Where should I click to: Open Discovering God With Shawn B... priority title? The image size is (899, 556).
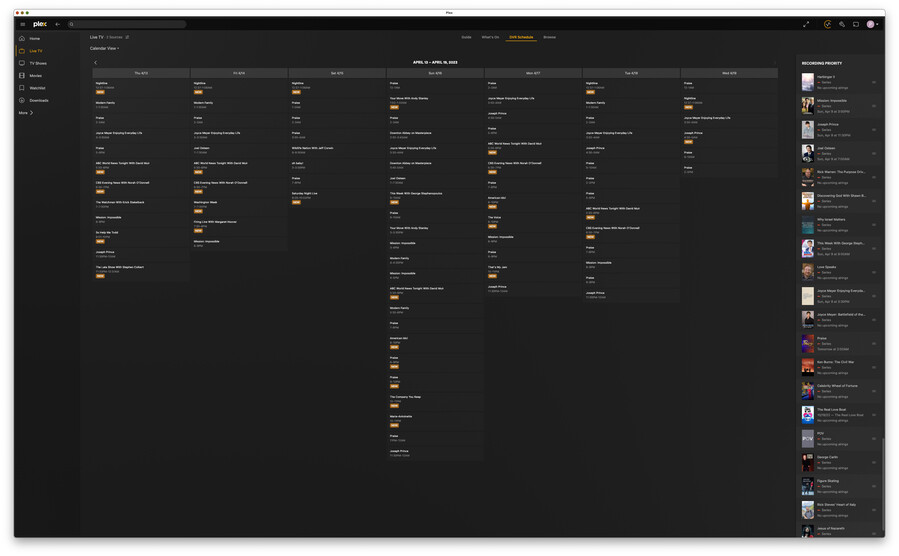(x=841, y=195)
